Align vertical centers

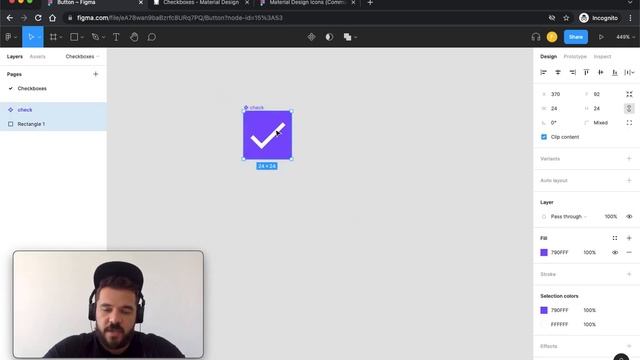tap(601, 72)
